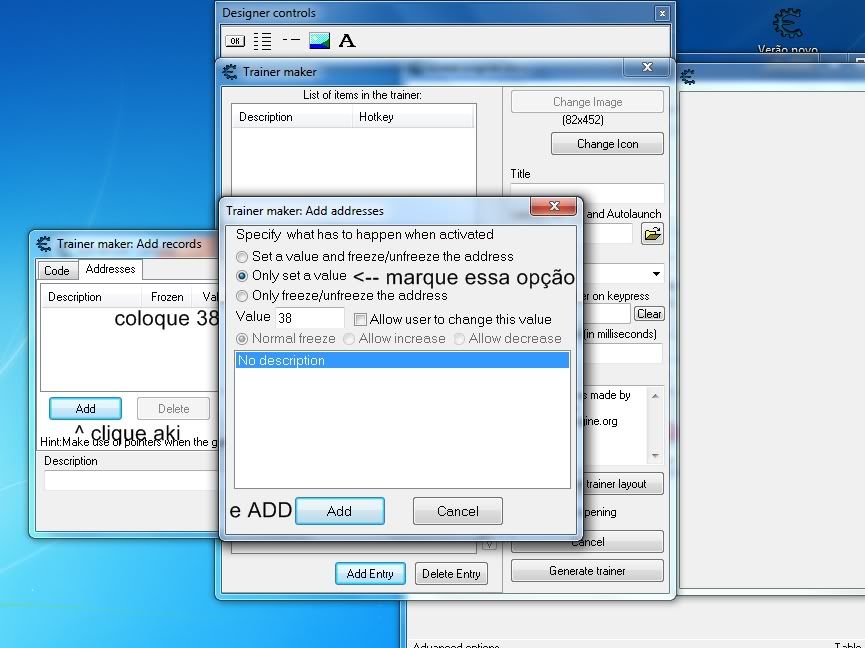Image resolution: width=865 pixels, height=648 pixels.
Task: Enable 'Allow user to change this value'
Action: 361,319
